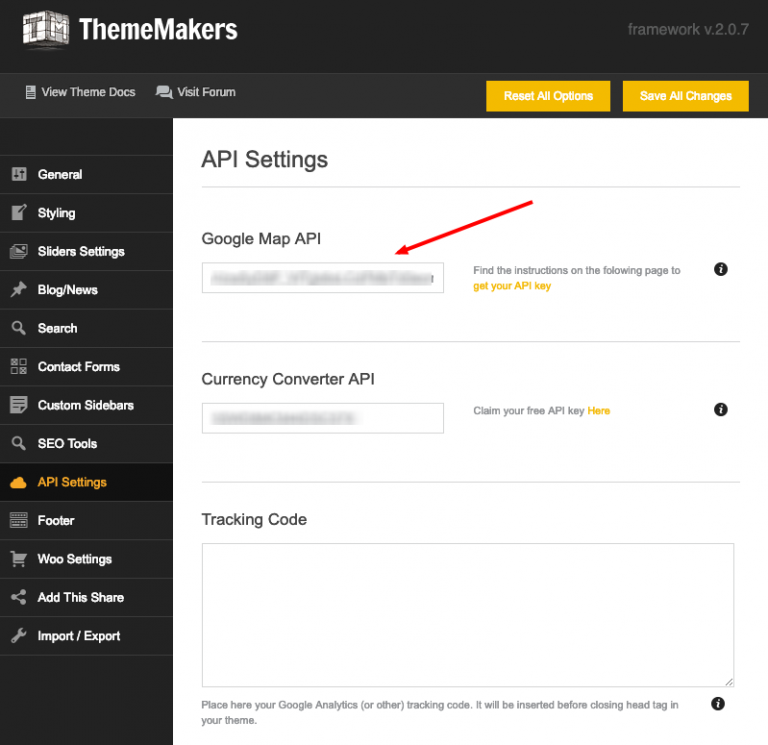
Task: Follow the 'Here' free API key link
Action: (599, 410)
